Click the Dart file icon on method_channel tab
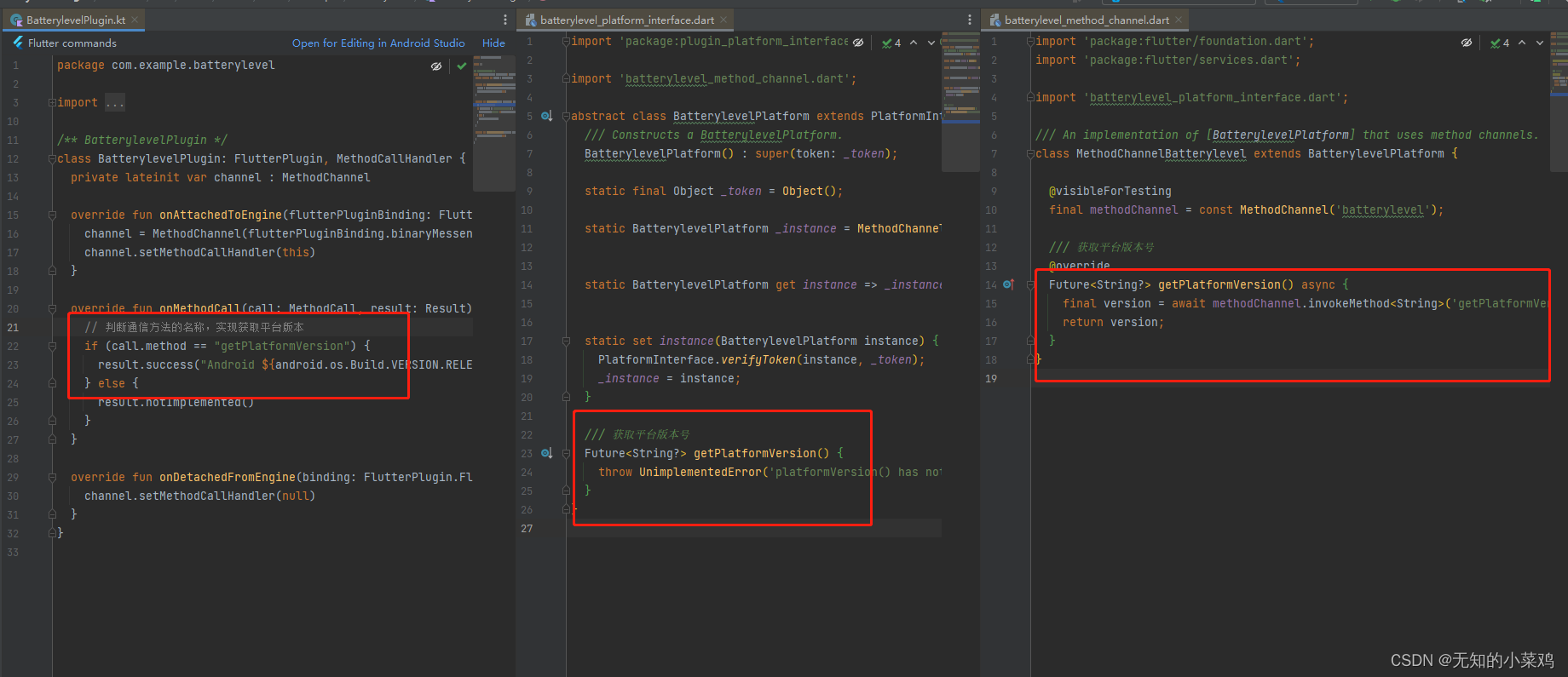 [995, 20]
